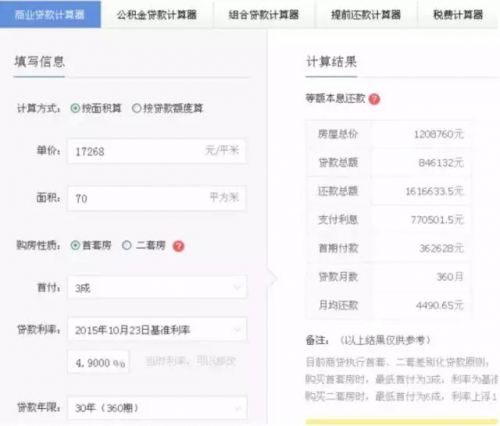500x426 pixels.
Task: Click the red question icon next to 二套房
Action: tap(179, 246)
